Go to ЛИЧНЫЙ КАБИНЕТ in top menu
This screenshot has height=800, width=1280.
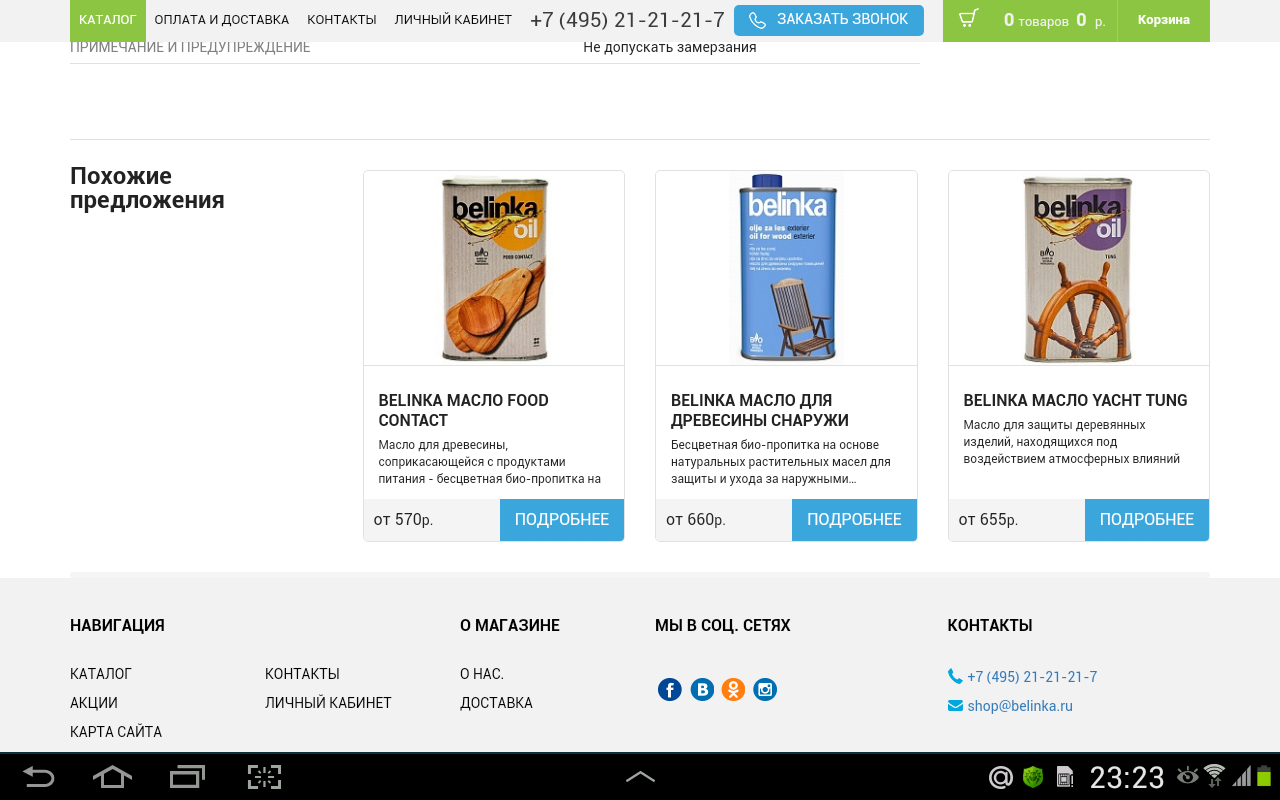coord(453,20)
